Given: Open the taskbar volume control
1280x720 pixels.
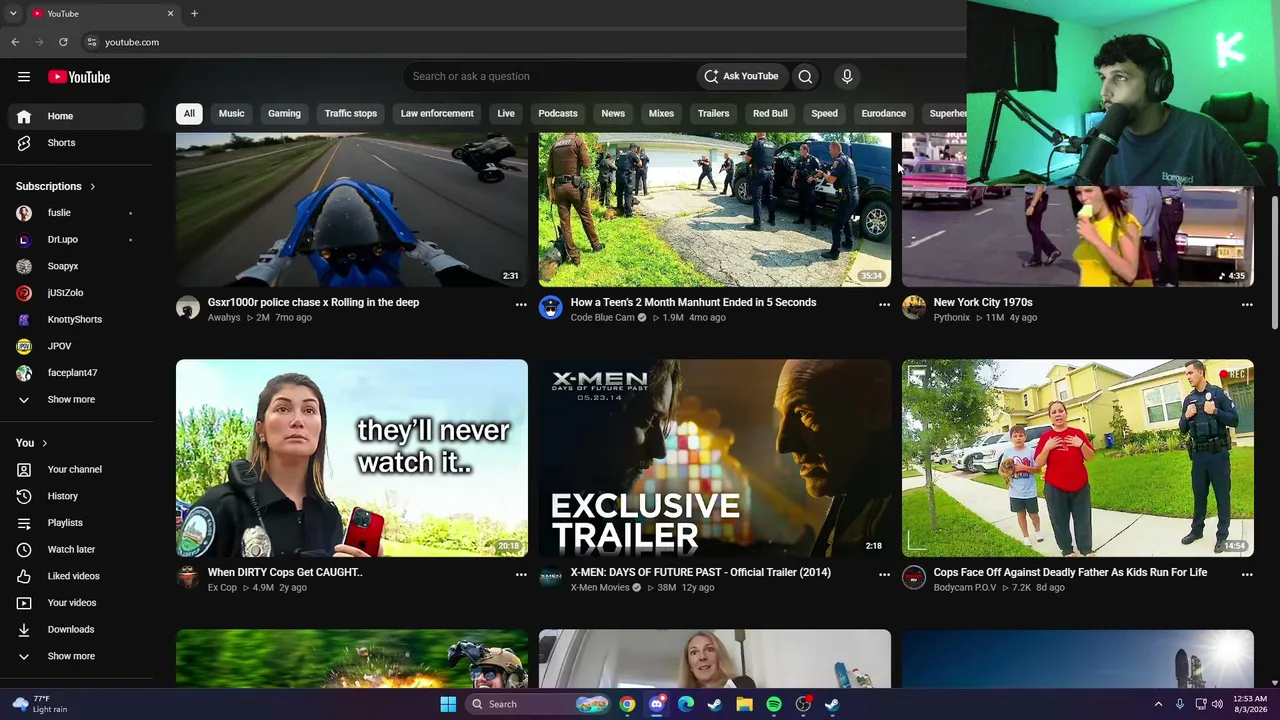Looking at the screenshot, I should (1217, 704).
